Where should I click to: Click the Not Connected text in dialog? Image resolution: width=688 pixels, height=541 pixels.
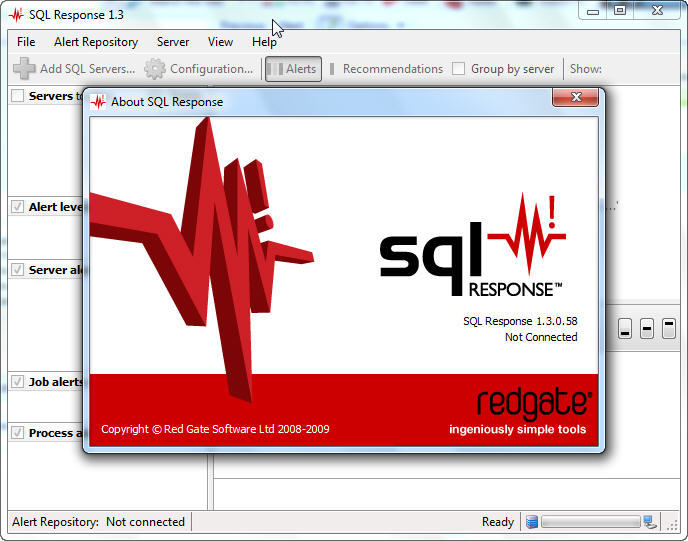(x=541, y=337)
